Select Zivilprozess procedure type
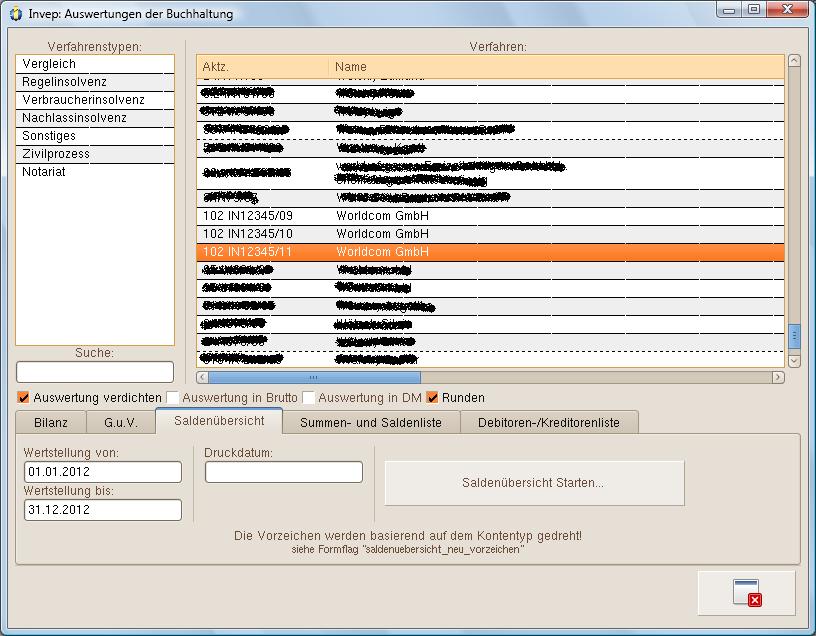Viewport: 816px width, 636px height. click(95, 154)
